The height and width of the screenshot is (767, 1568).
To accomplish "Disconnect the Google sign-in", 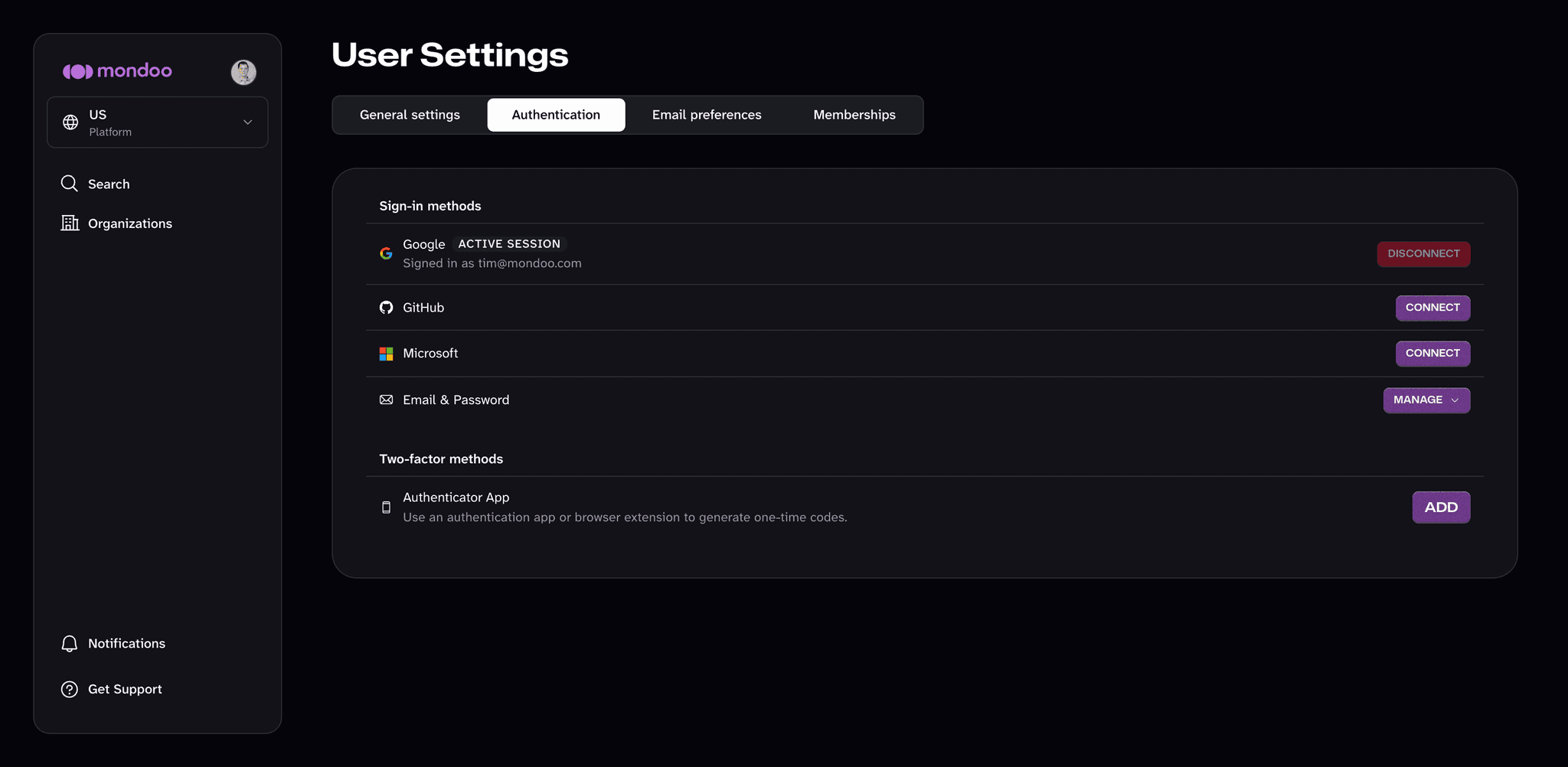I will click(x=1423, y=254).
